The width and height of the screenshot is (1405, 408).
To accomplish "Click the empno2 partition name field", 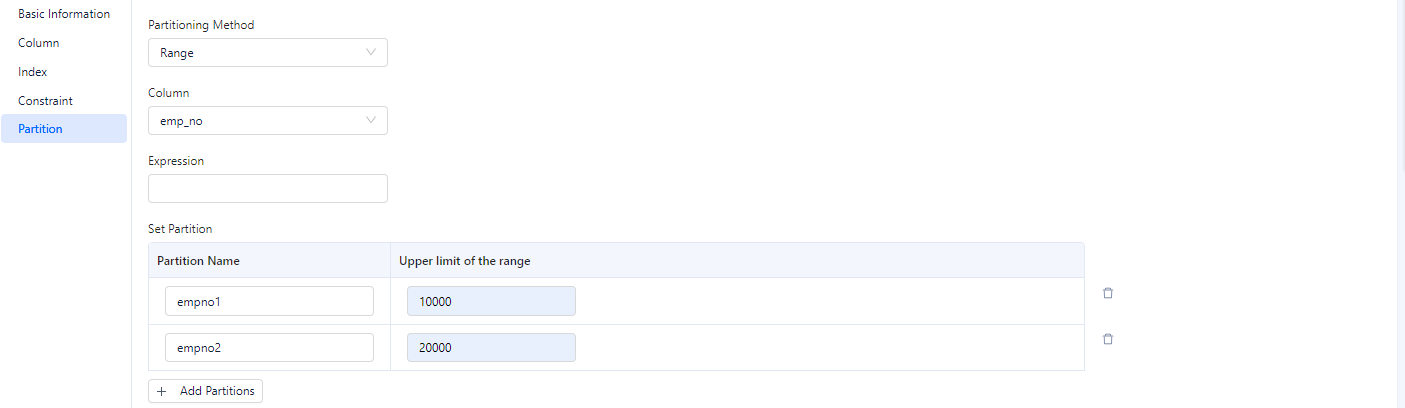I will click(269, 348).
